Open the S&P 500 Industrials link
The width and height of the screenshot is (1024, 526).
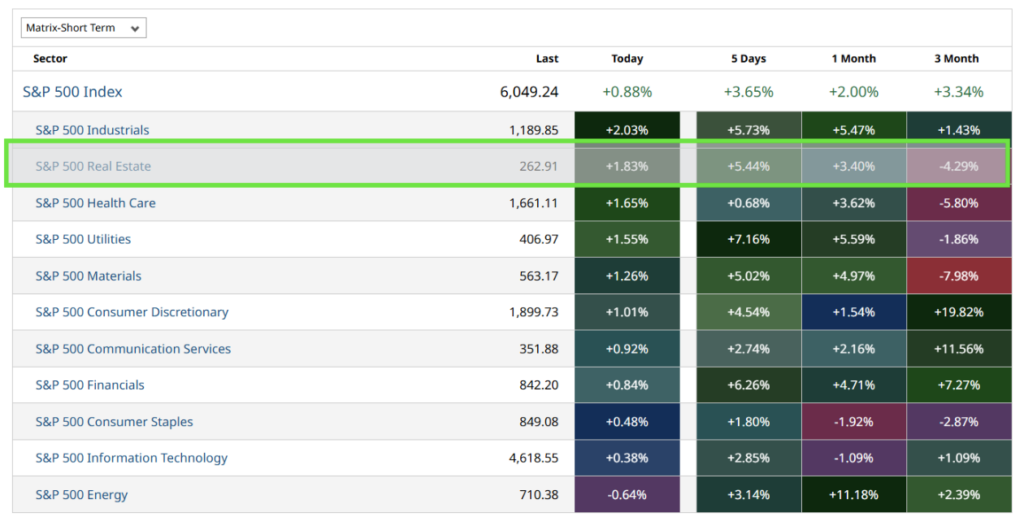(x=92, y=130)
